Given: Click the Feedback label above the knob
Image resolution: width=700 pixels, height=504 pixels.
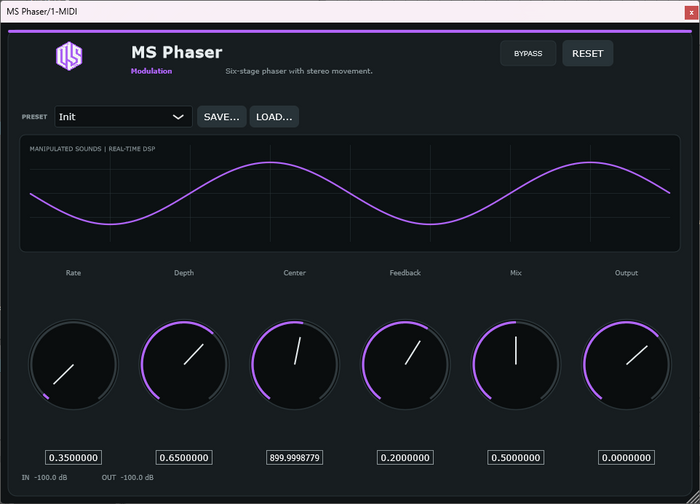Looking at the screenshot, I should coord(405,273).
